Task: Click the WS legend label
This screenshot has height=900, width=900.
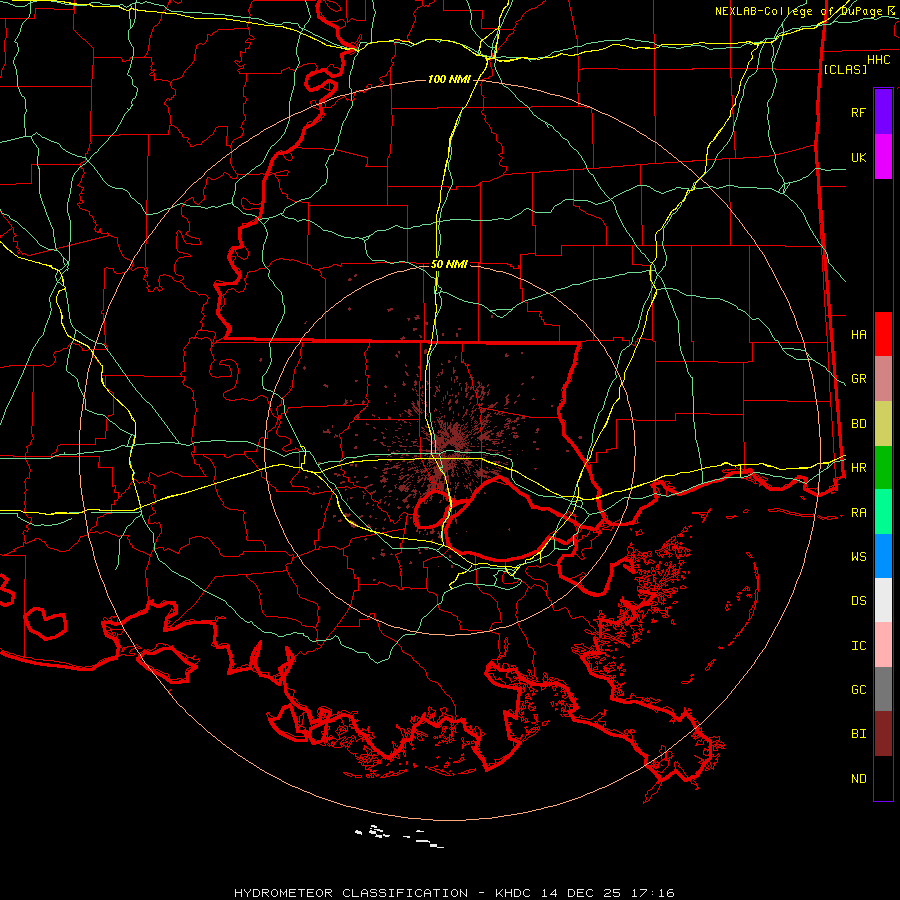Action: point(858,557)
